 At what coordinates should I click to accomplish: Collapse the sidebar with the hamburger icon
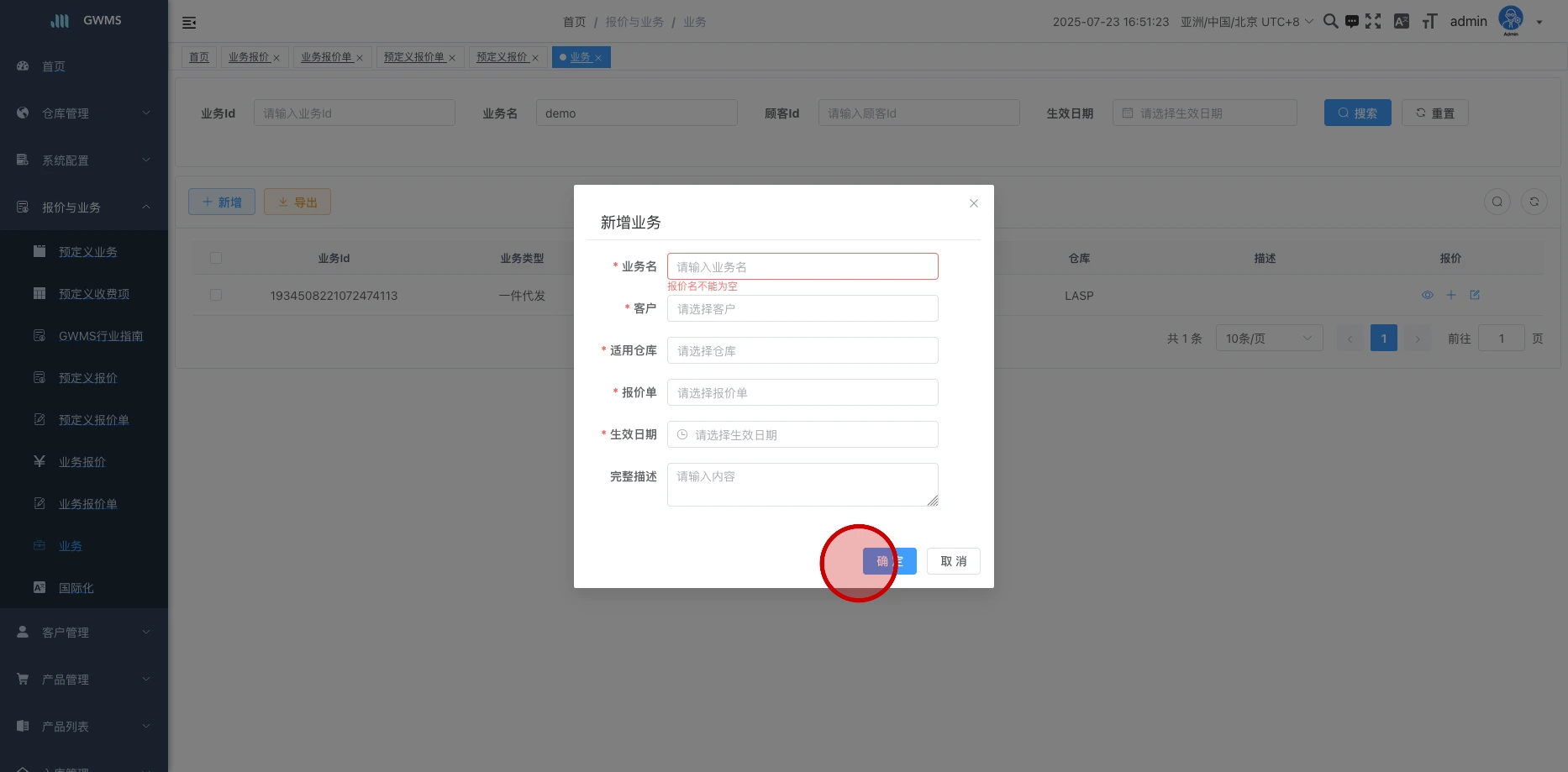(x=189, y=23)
